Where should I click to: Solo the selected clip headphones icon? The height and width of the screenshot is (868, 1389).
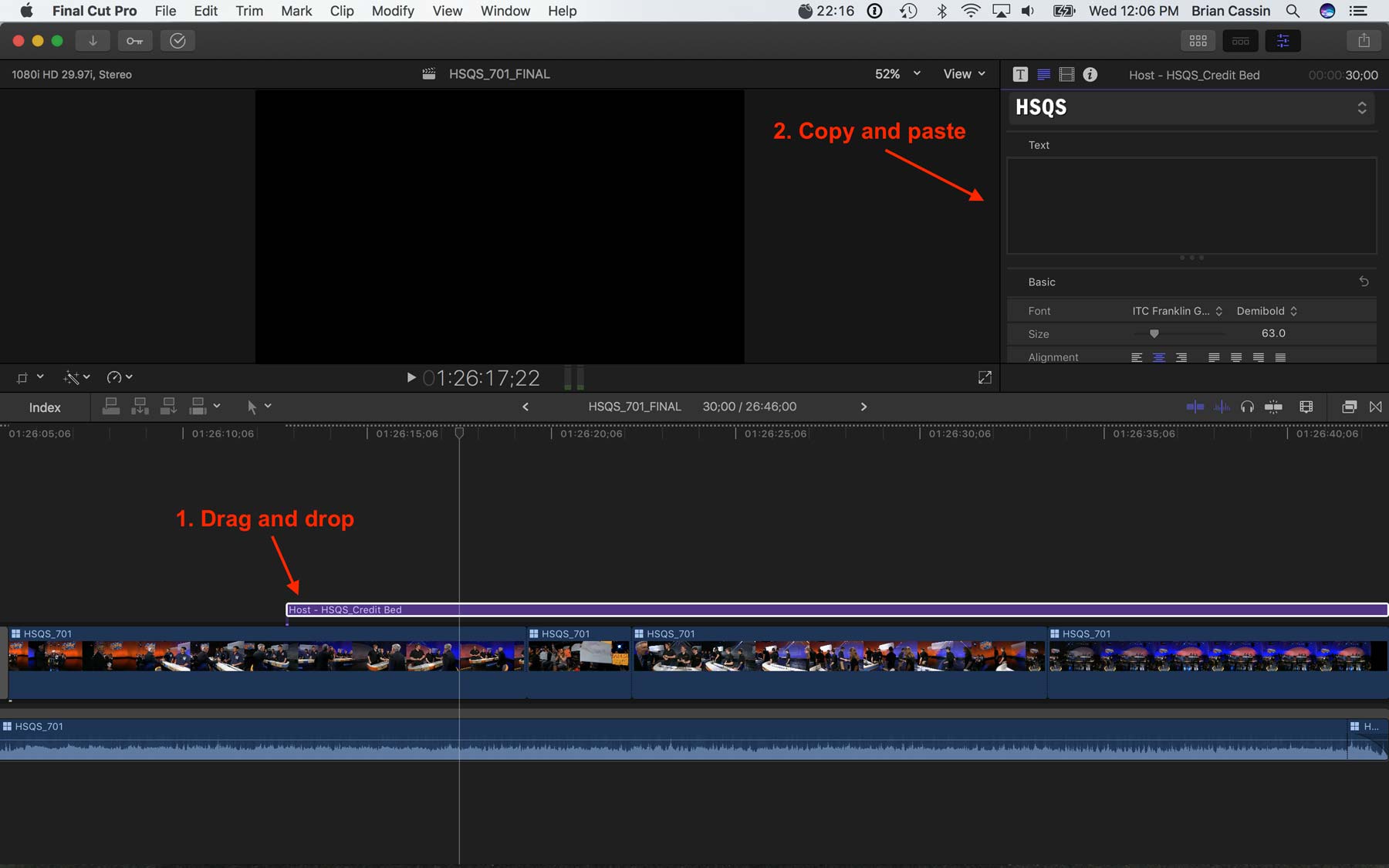(x=1247, y=407)
